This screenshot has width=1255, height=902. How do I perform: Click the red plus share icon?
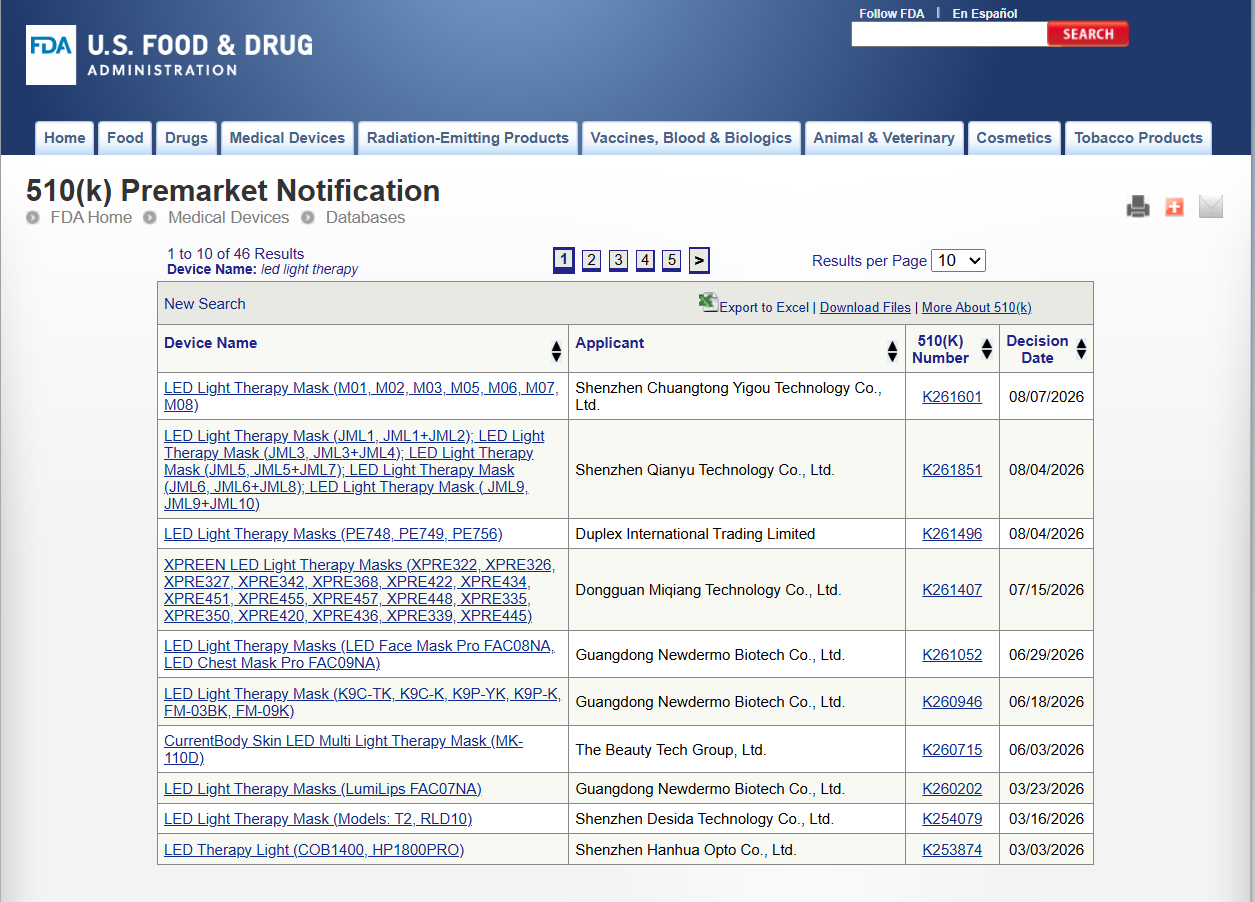pos(1174,207)
